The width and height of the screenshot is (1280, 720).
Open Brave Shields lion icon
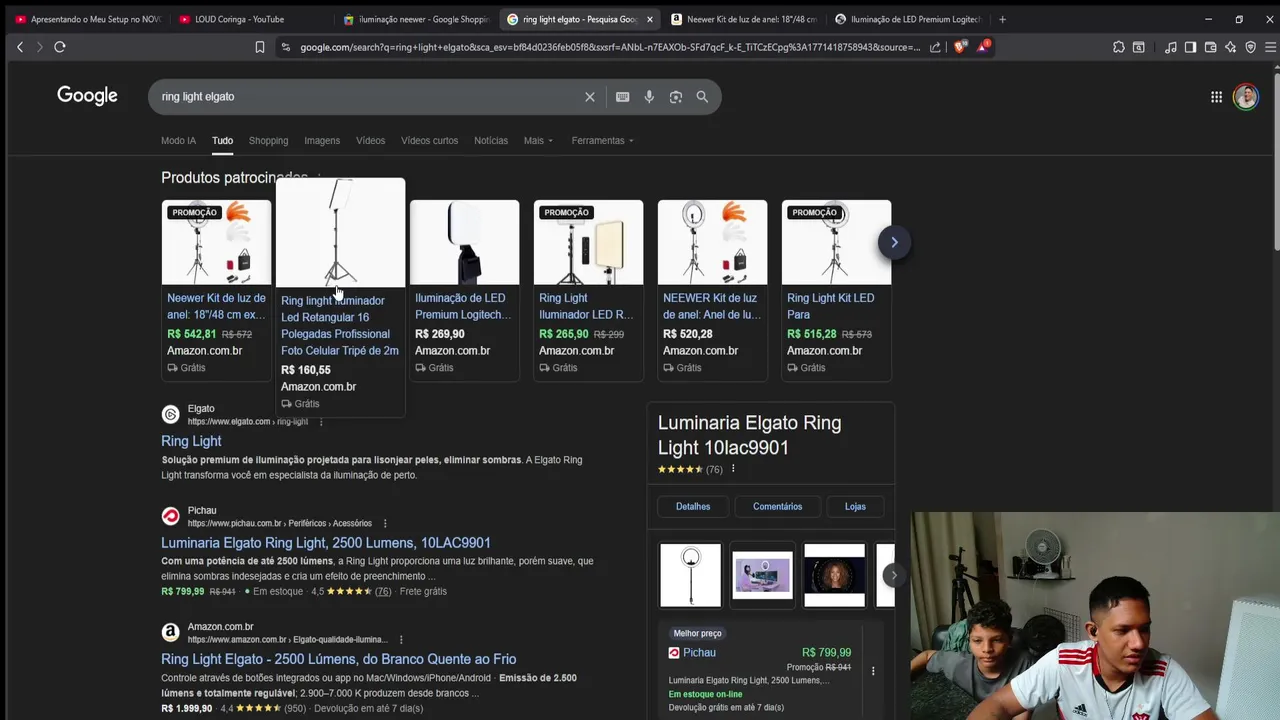pos(960,47)
